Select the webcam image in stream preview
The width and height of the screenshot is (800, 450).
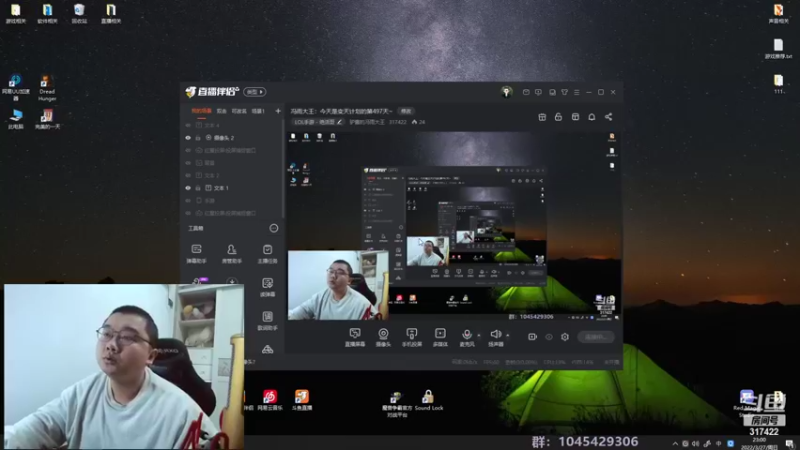pyautogui.click(x=338, y=285)
